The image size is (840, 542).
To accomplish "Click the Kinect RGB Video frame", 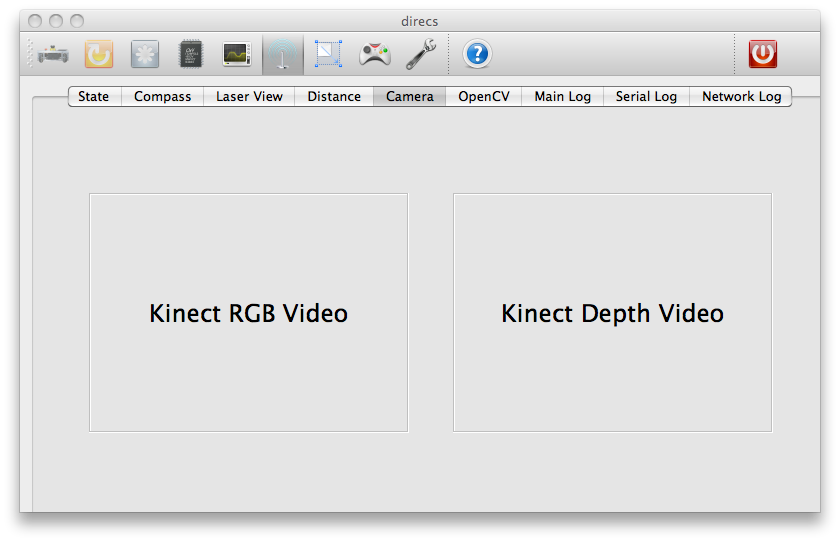I will coord(249,313).
